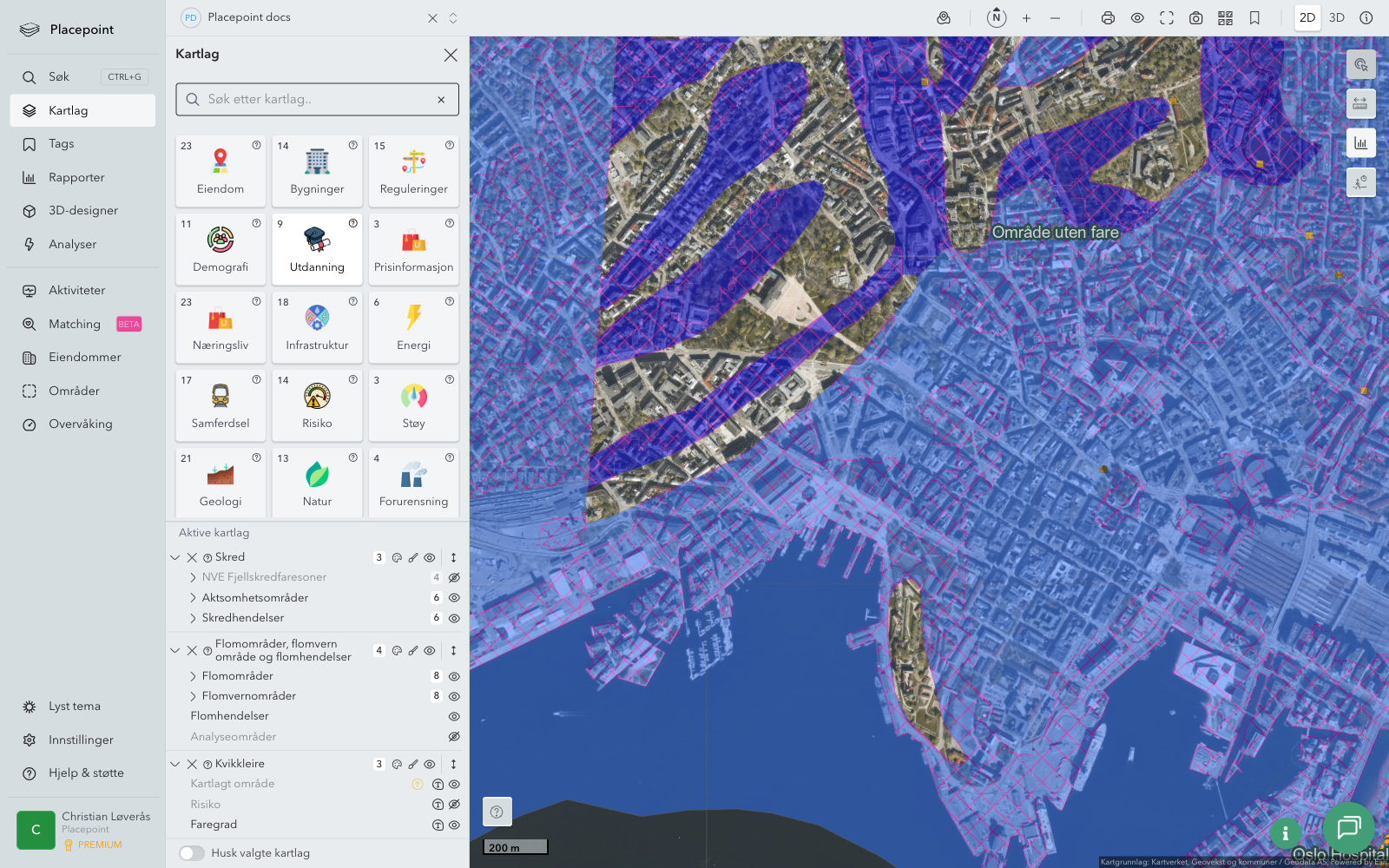Reset map orientation with north compass

click(x=997, y=18)
